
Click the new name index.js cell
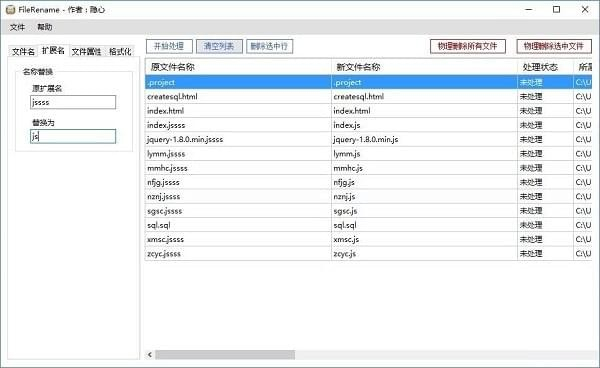click(424, 125)
